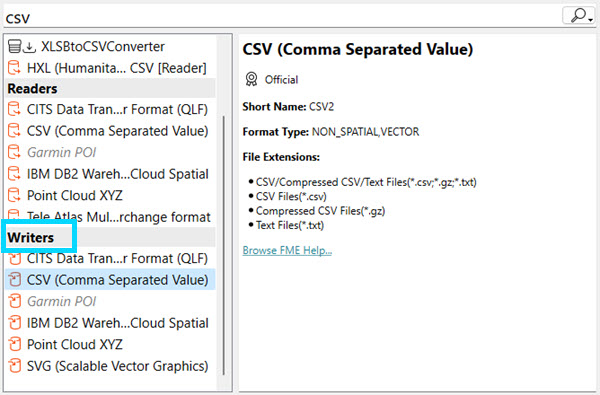Click the results list vertical scrollbar
600x395 pixels.
(223, 245)
